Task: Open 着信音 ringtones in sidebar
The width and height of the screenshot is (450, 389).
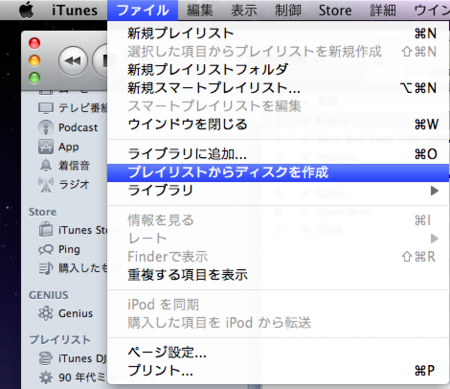Action: (74, 166)
